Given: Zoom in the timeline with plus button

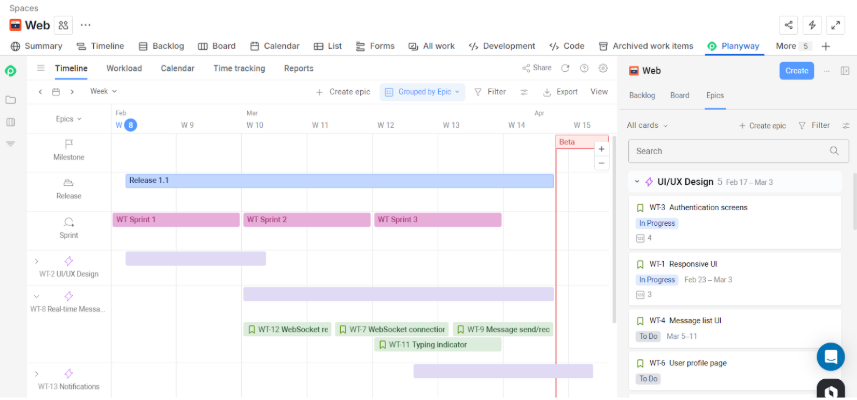Looking at the screenshot, I should point(601,149).
